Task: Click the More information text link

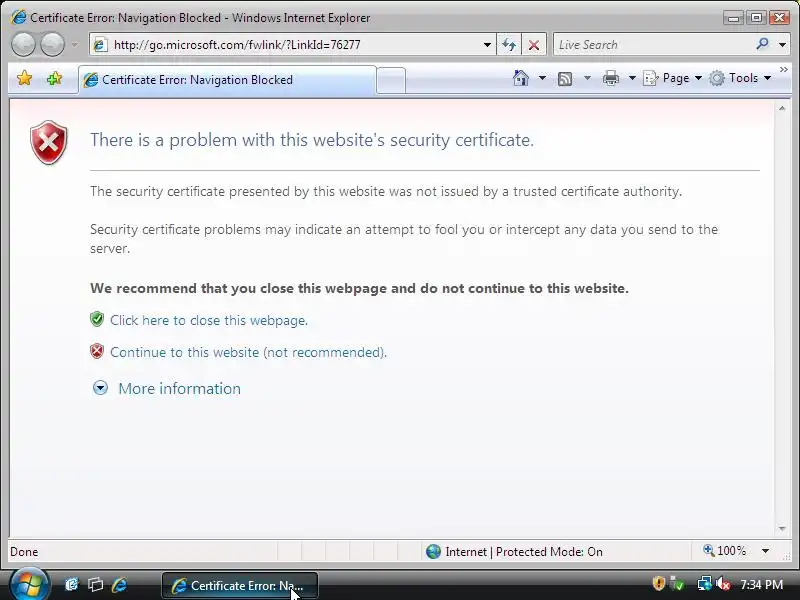Action: (180, 389)
